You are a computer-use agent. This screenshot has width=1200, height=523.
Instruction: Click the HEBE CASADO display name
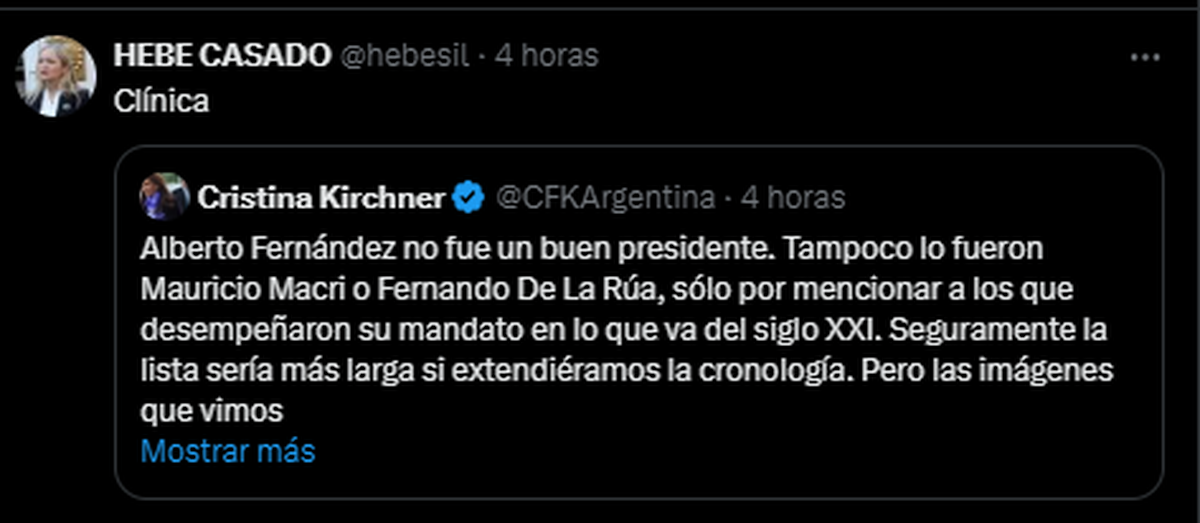[x=222, y=56]
